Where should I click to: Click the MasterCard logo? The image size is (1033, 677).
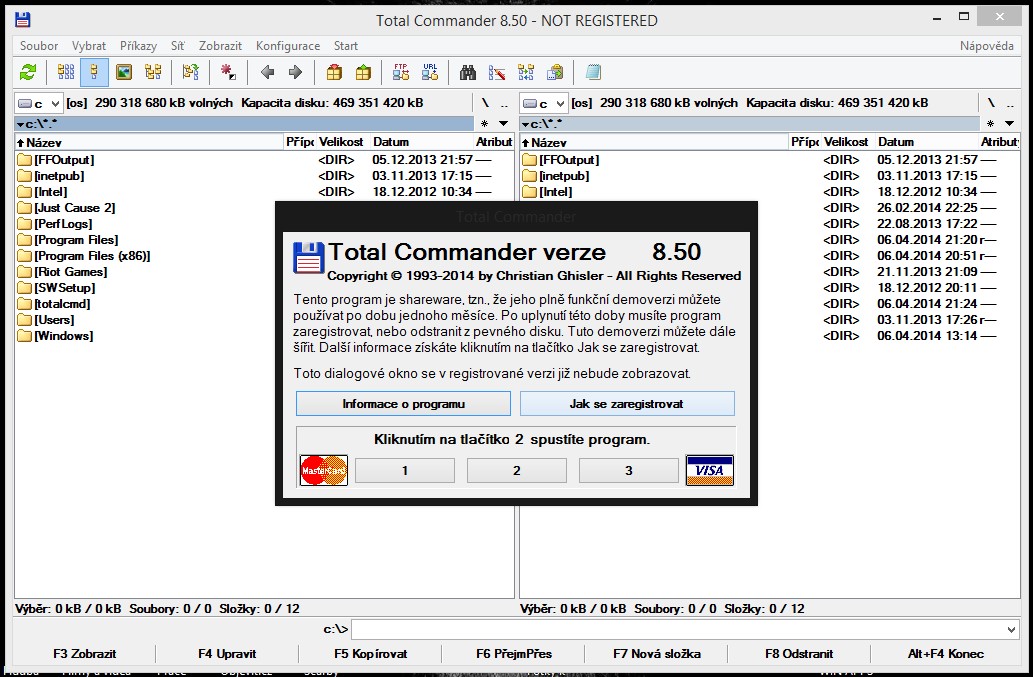click(x=323, y=470)
